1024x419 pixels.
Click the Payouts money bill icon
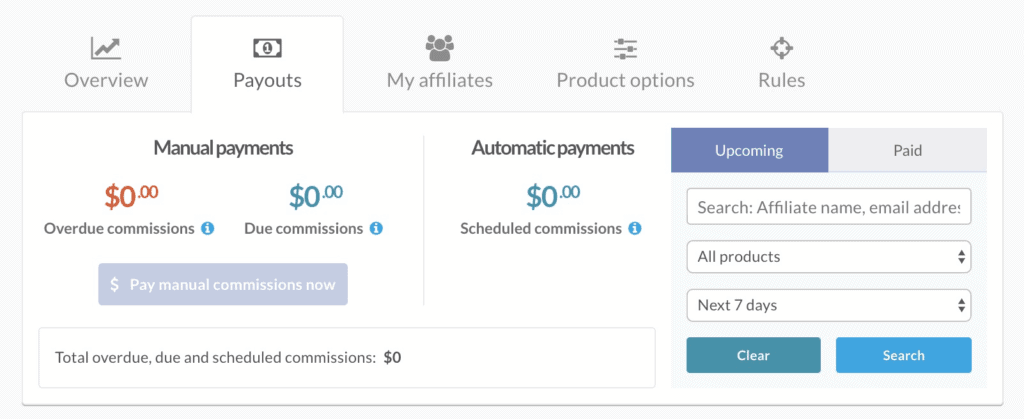pos(267,48)
